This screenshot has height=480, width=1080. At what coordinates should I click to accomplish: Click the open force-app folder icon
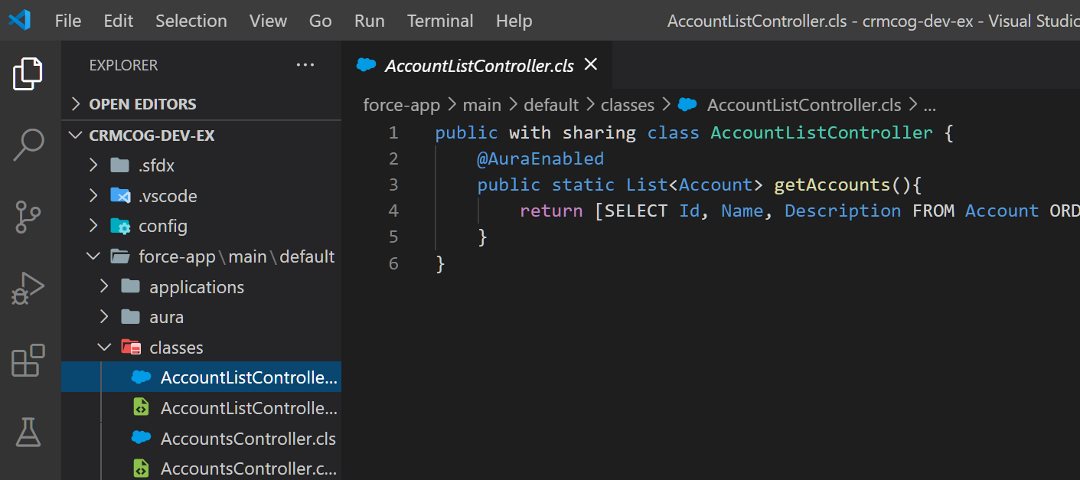tap(120, 256)
